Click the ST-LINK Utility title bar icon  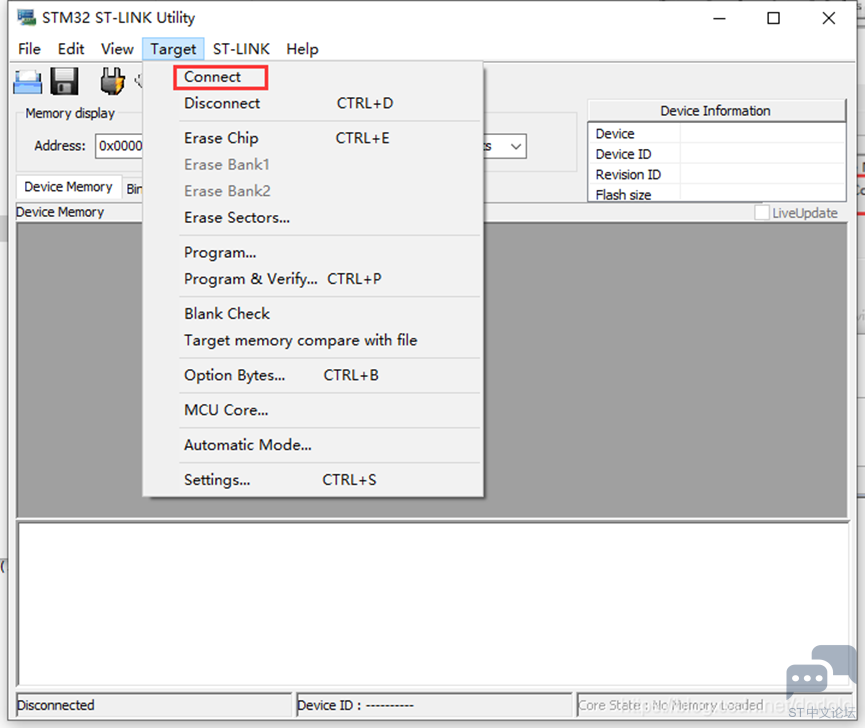pyautogui.click(x=26, y=18)
